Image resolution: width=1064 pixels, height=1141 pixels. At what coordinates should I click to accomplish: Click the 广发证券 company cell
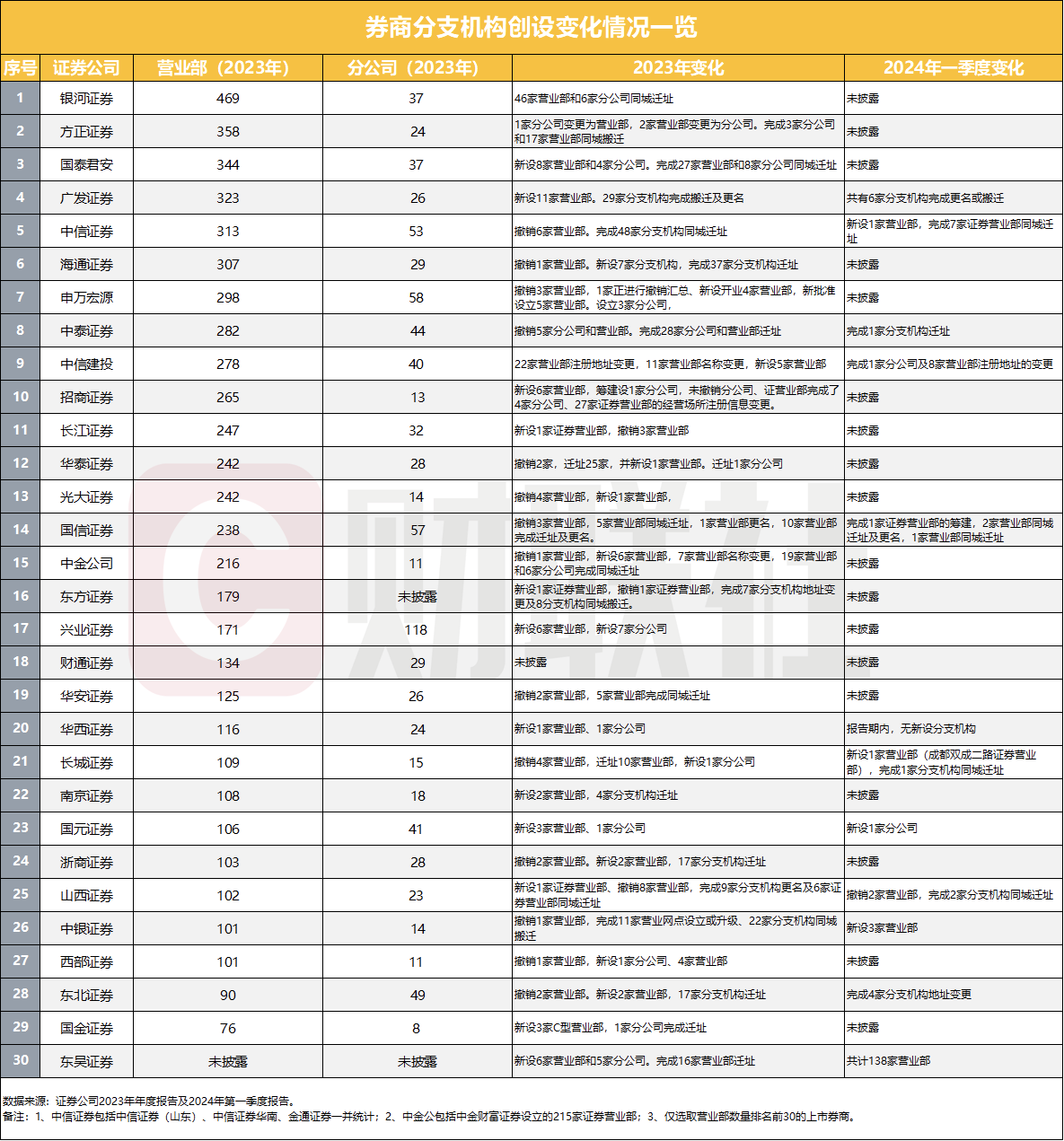click(86, 198)
